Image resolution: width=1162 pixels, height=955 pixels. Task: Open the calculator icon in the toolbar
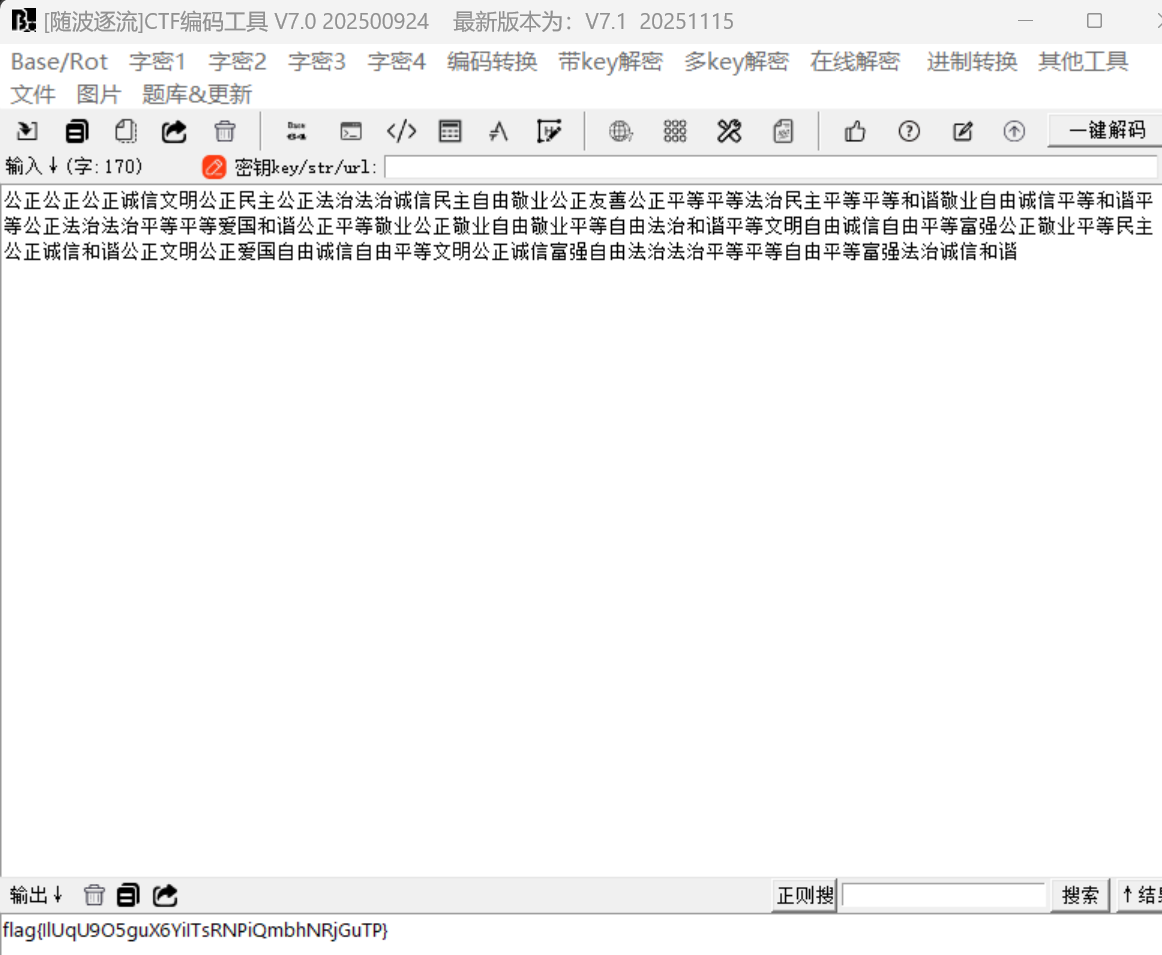(450, 131)
